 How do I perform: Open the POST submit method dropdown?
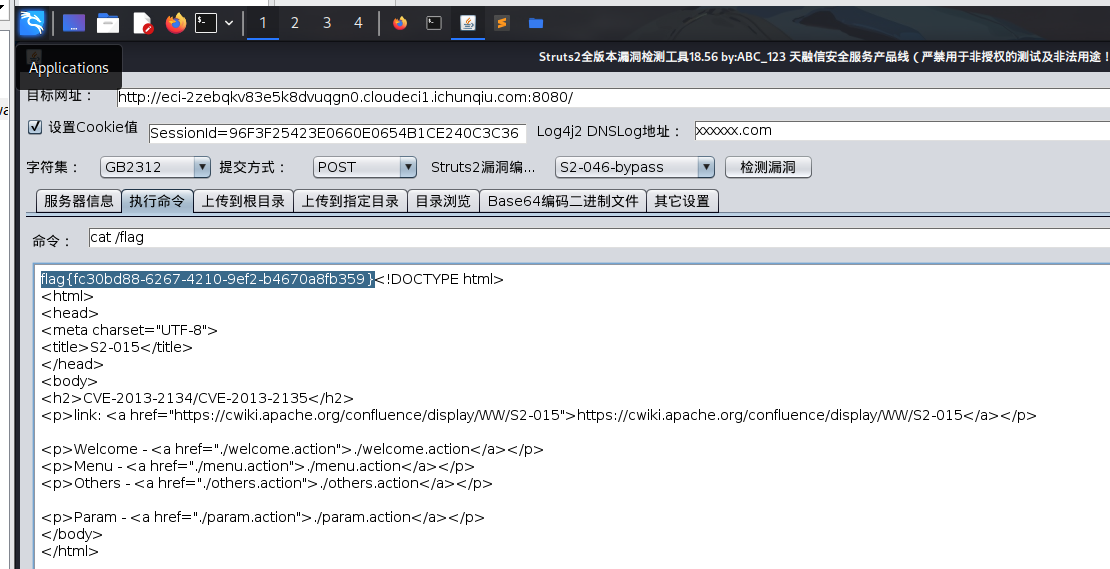[x=365, y=167]
